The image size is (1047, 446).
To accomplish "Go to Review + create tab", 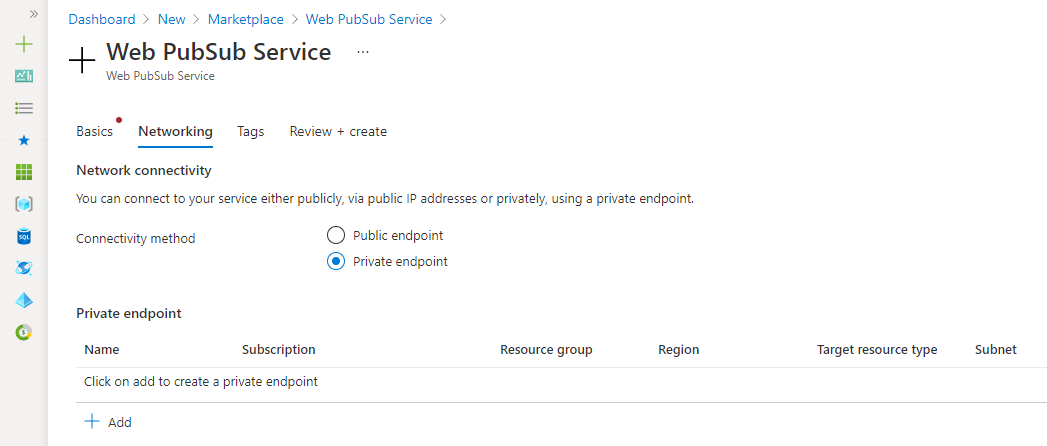I will point(338,132).
